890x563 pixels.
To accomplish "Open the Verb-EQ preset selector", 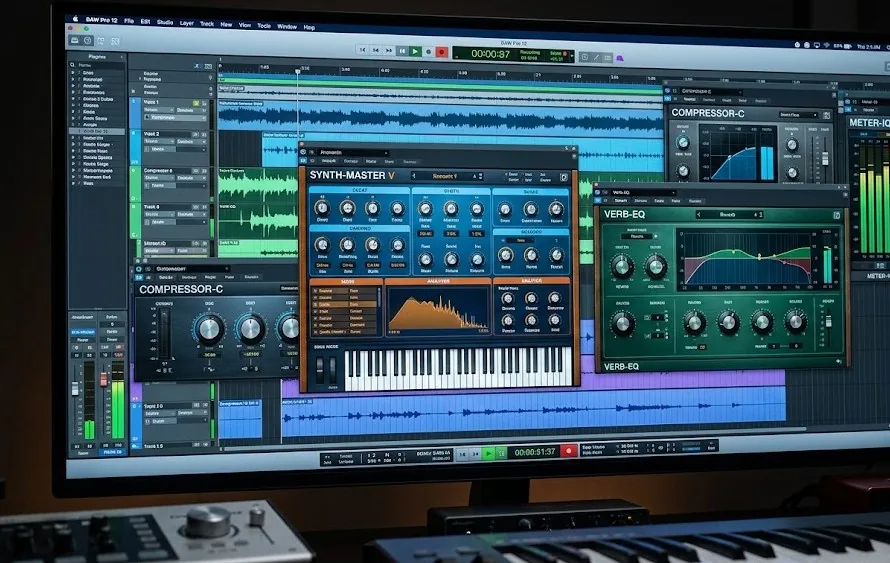I will click(729, 215).
